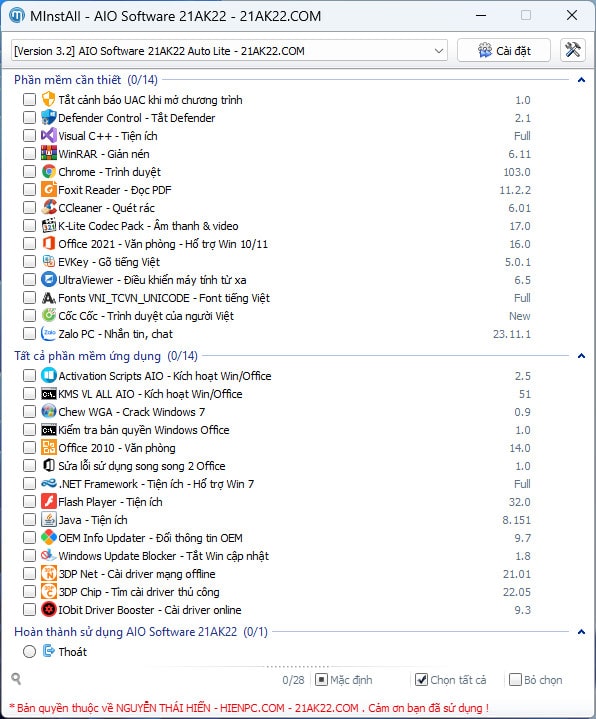The height and width of the screenshot is (719, 596).
Task: Click the Cốc Cốc browser icon
Action: [49, 315]
